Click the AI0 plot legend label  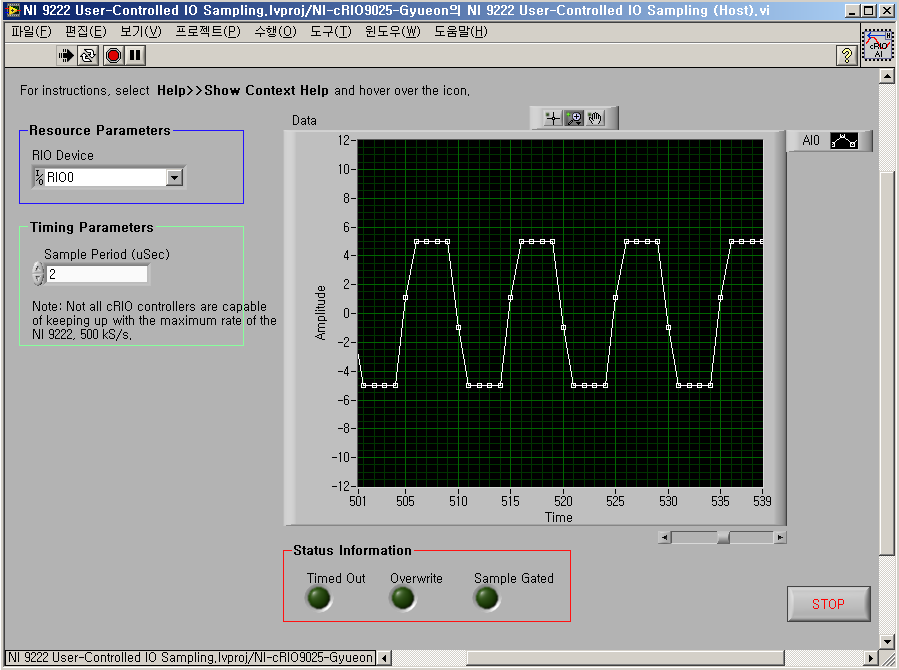(x=811, y=140)
